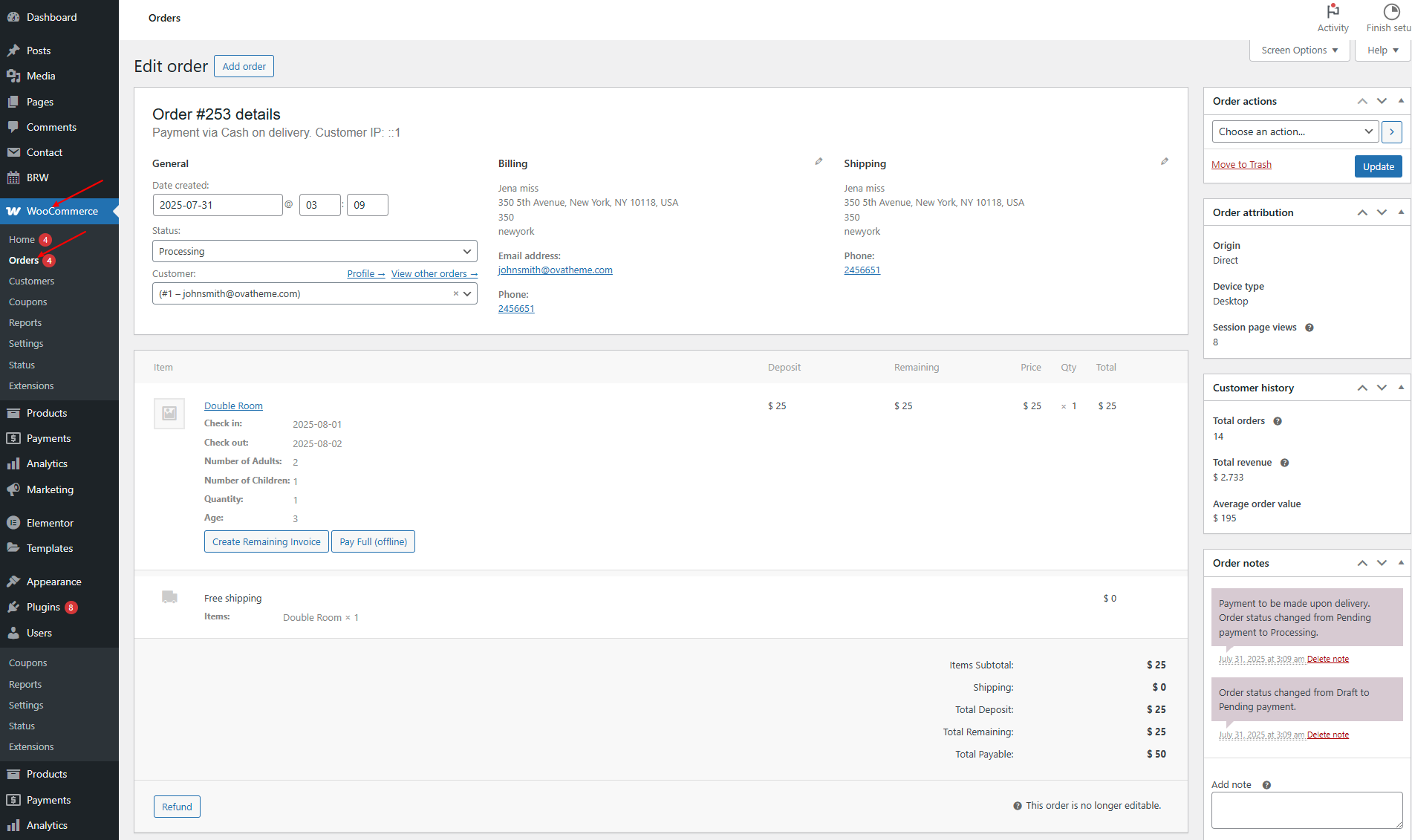The height and width of the screenshot is (840, 1412).
Task: Open the Customers submenu item
Action: tap(31, 281)
